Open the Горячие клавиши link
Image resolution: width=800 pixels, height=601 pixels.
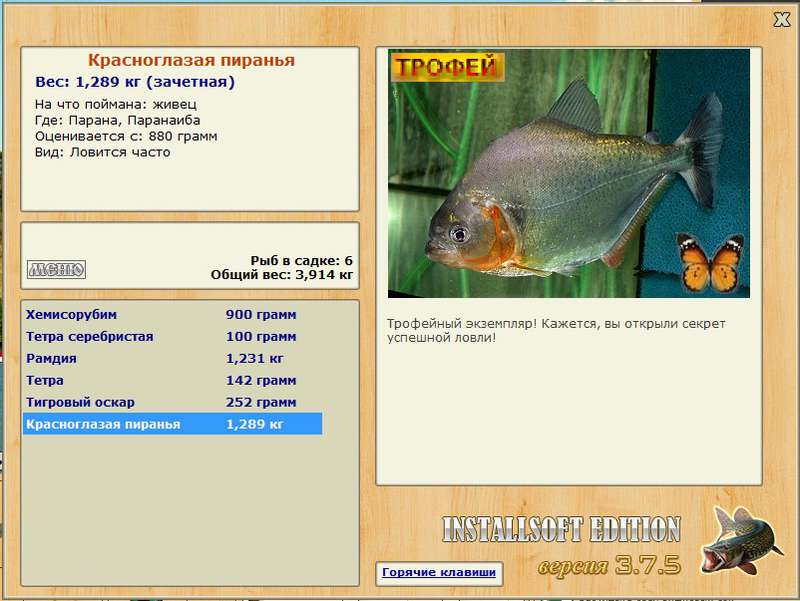tap(439, 572)
